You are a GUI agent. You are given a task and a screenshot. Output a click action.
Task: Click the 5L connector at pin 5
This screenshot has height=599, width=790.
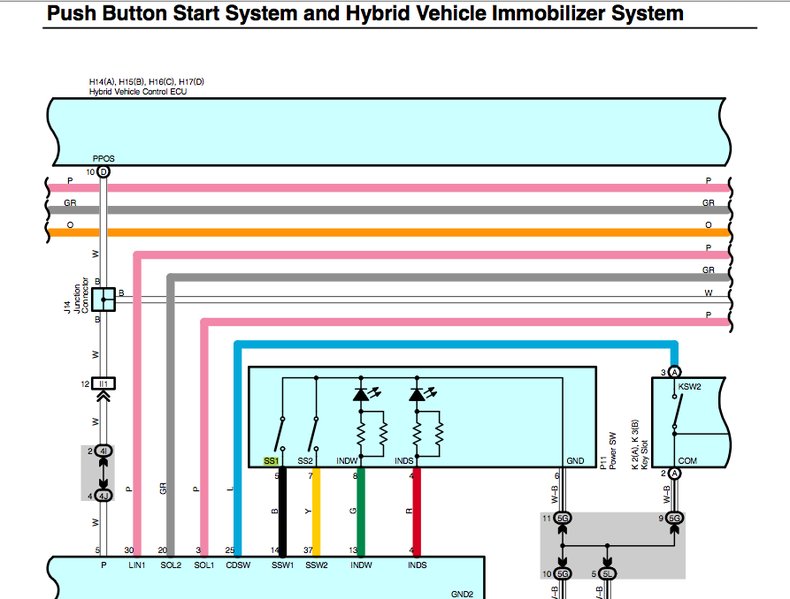pyautogui.click(x=607, y=574)
